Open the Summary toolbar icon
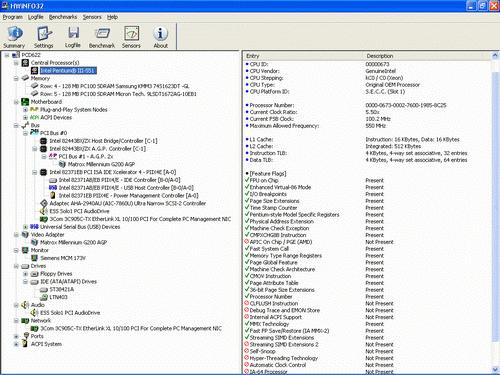500x375 pixels. tap(14, 33)
